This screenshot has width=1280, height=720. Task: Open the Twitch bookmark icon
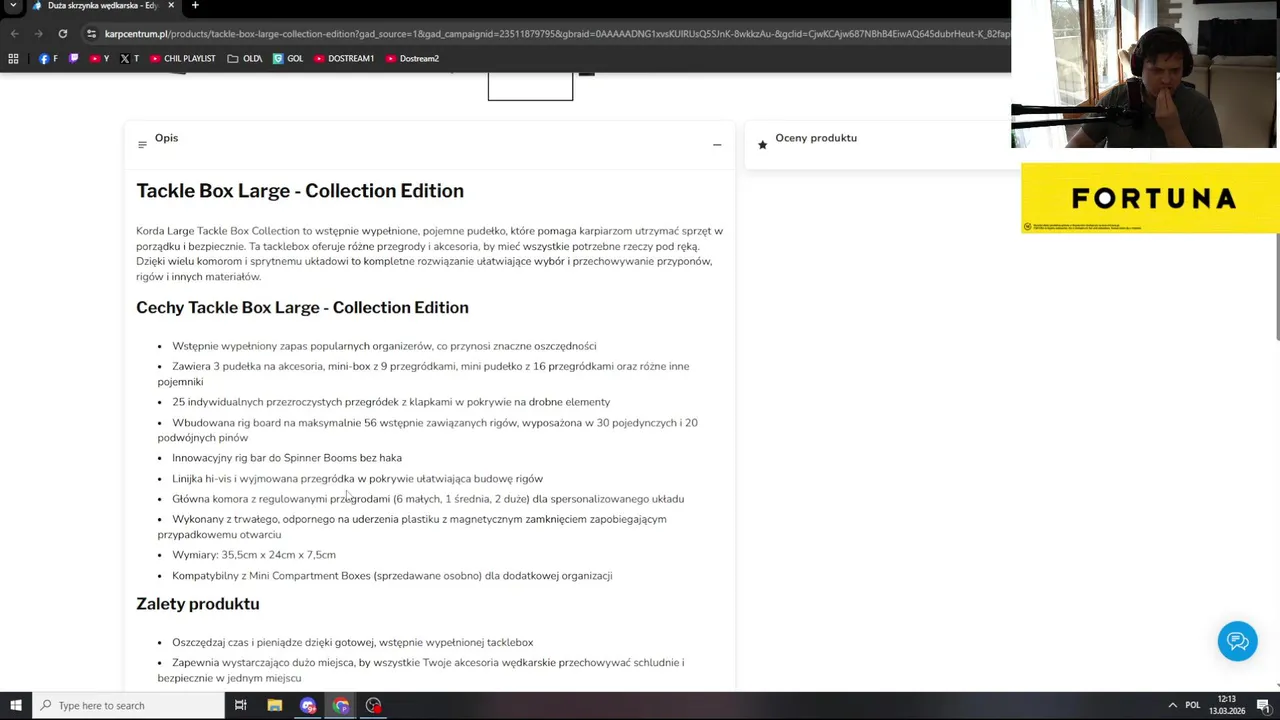[x=73, y=59]
